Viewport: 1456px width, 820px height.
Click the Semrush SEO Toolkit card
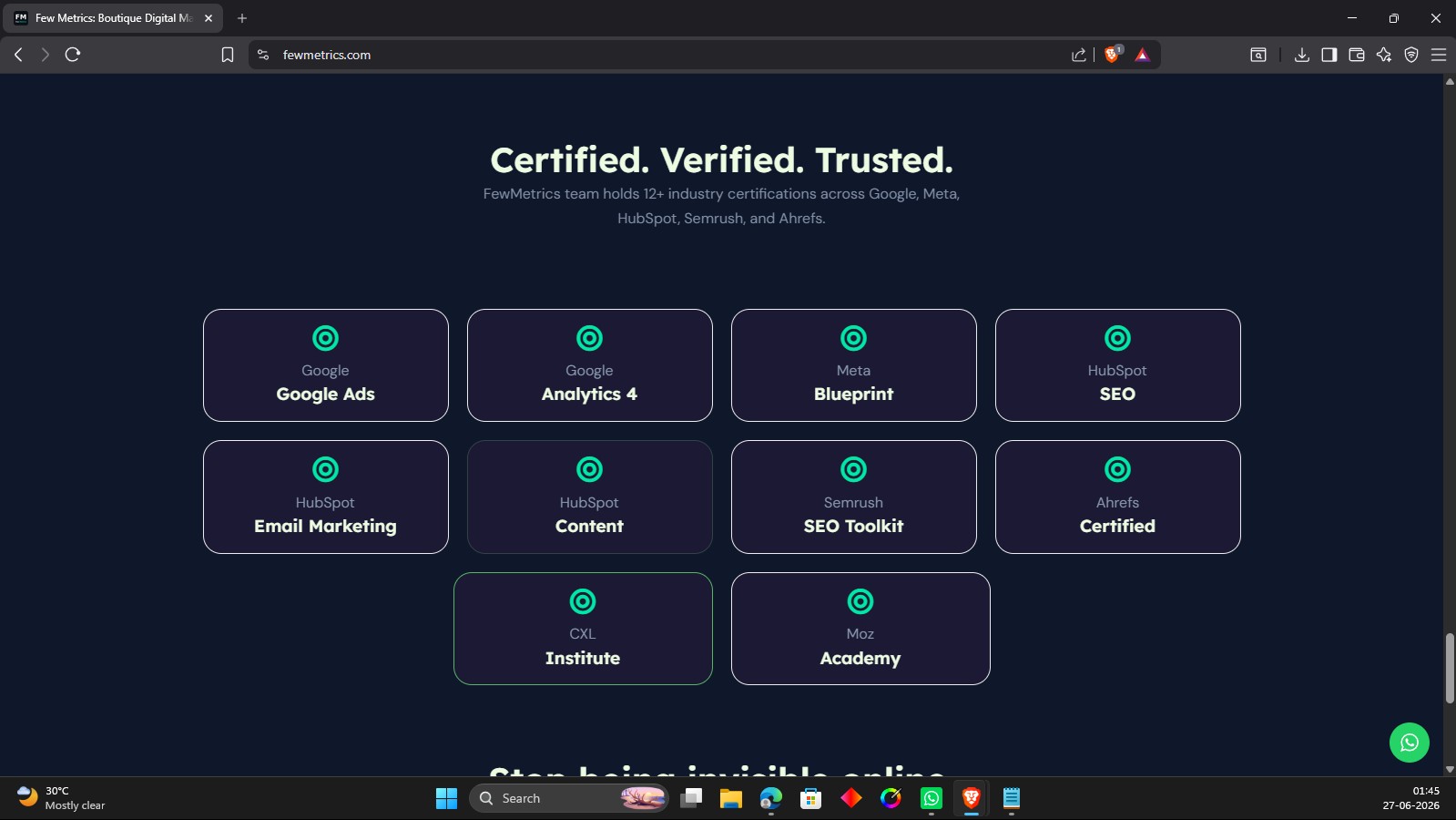point(854,497)
